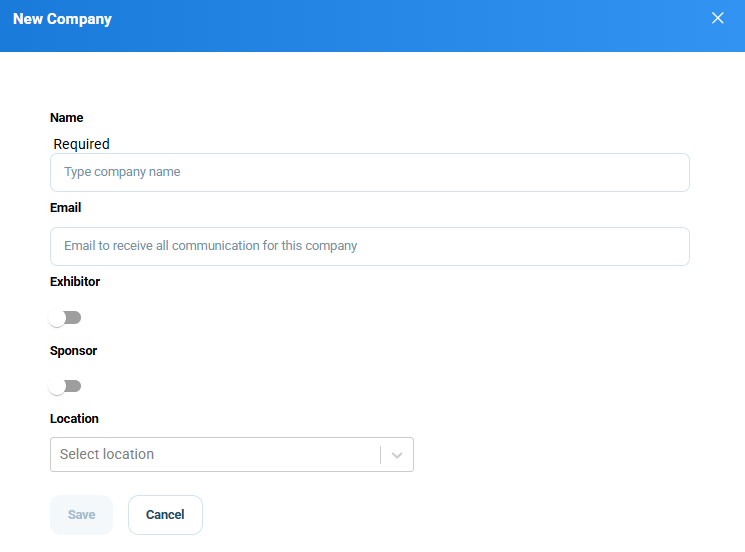The height and width of the screenshot is (552, 745).
Task: Click the Required validation message
Action: pos(81,144)
